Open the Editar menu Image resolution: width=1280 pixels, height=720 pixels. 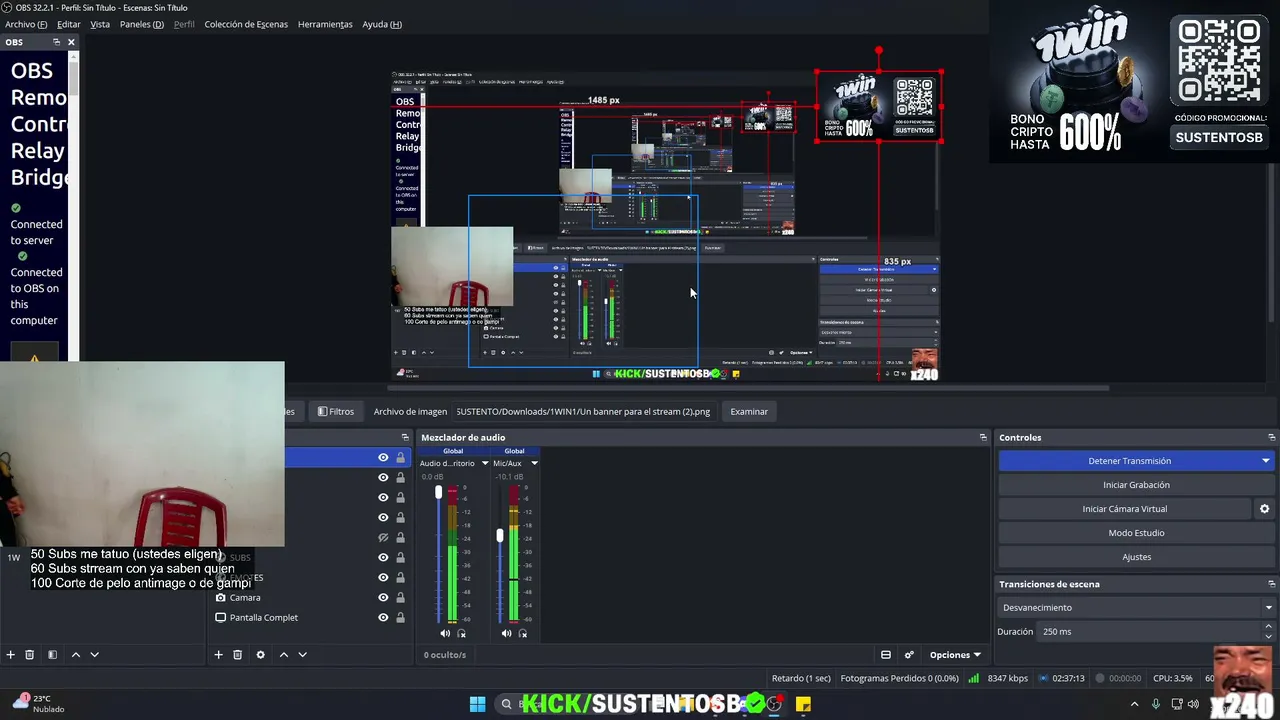click(69, 24)
